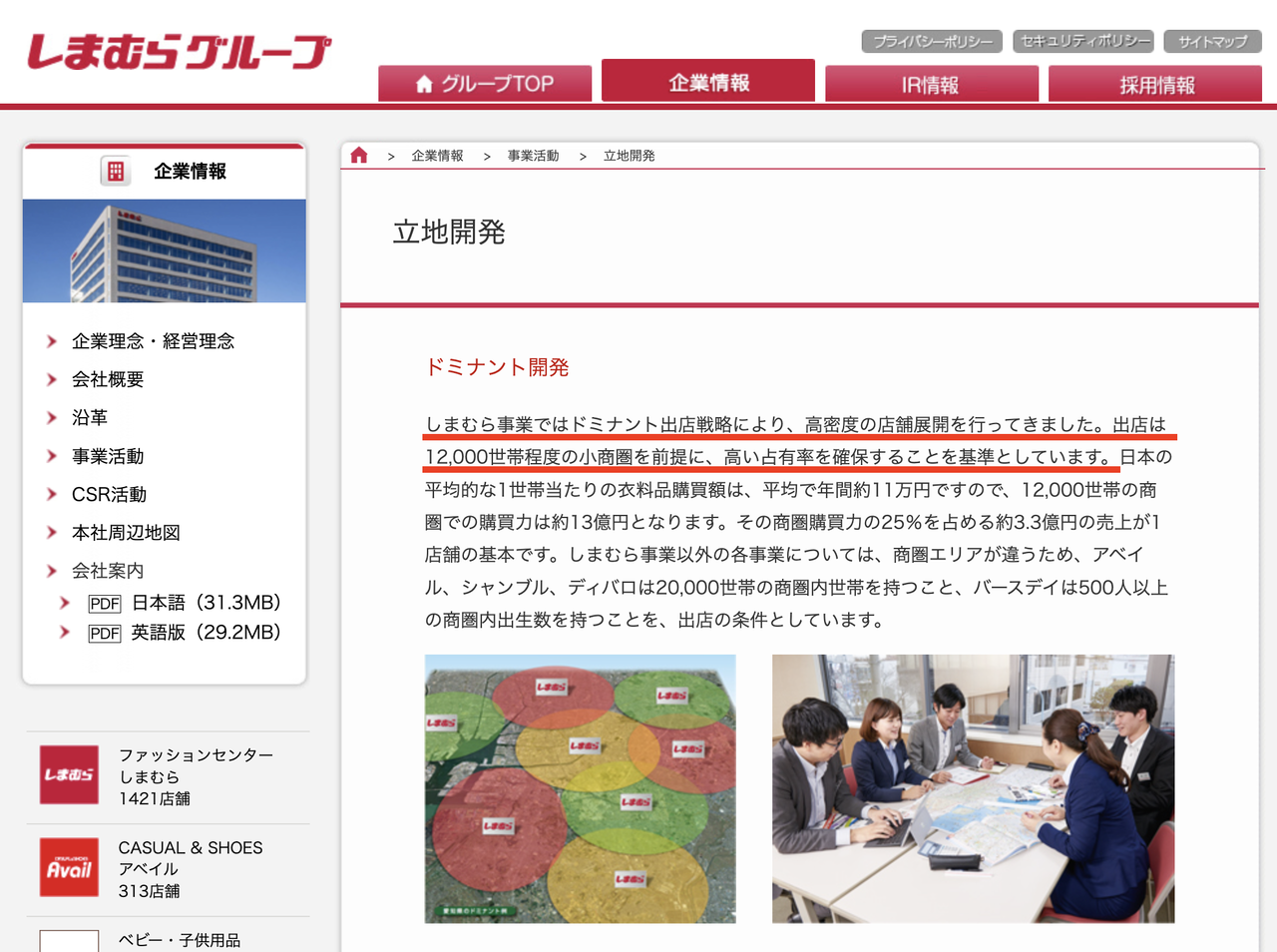The image size is (1277, 952).
Task: Click the 企業情報 sidebar heading
Action: pyautogui.click(x=190, y=172)
